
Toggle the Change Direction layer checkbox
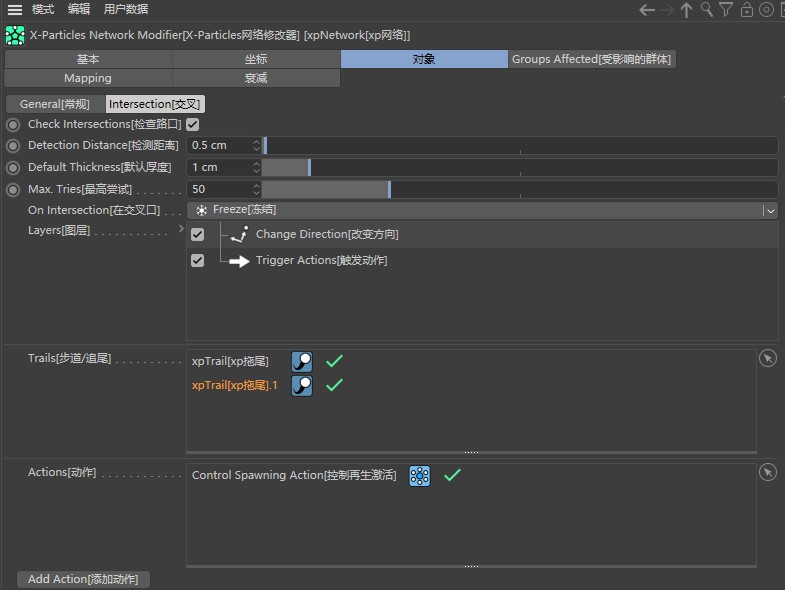pos(197,234)
